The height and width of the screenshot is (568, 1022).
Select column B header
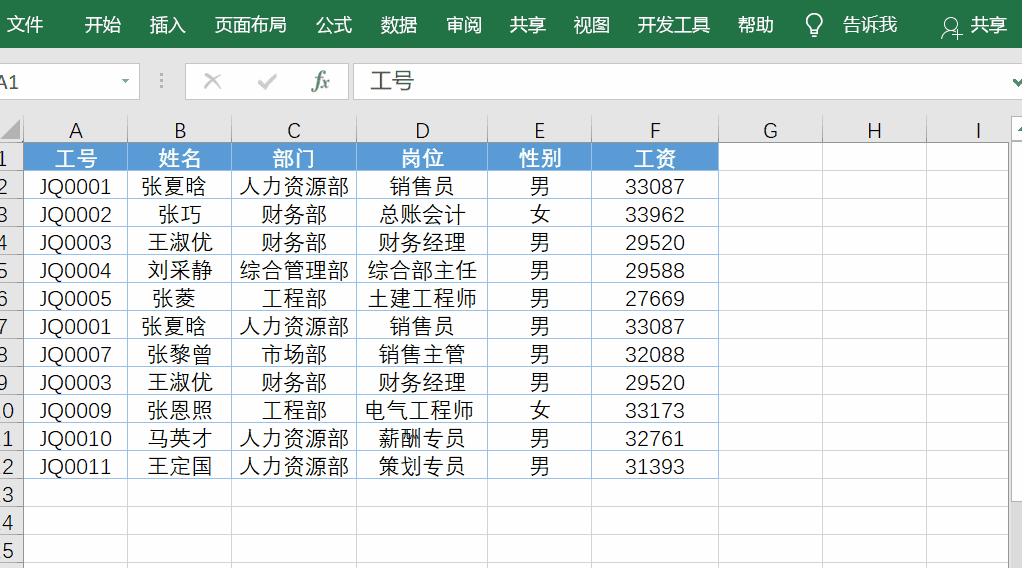(180, 130)
